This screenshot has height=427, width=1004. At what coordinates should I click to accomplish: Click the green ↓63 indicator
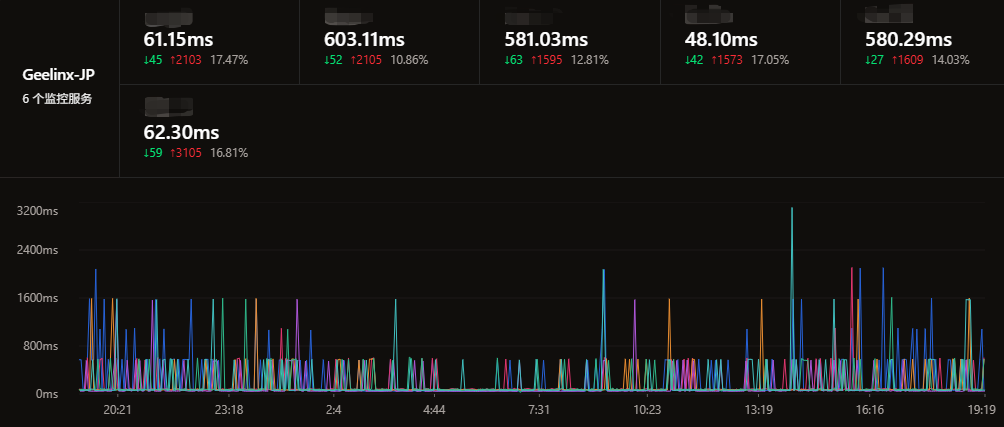tap(515, 60)
